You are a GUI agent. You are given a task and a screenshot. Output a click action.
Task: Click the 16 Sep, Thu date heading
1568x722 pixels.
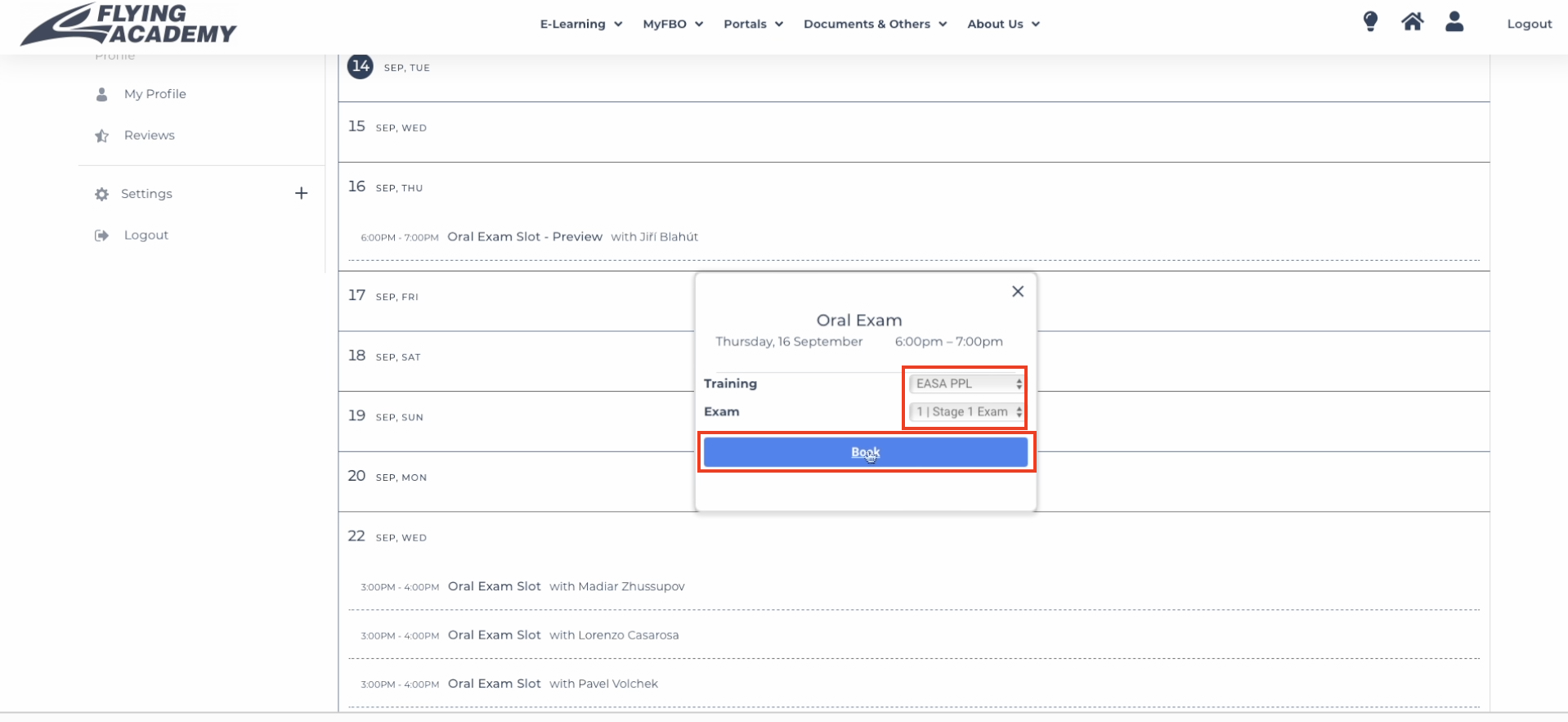[385, 187]
